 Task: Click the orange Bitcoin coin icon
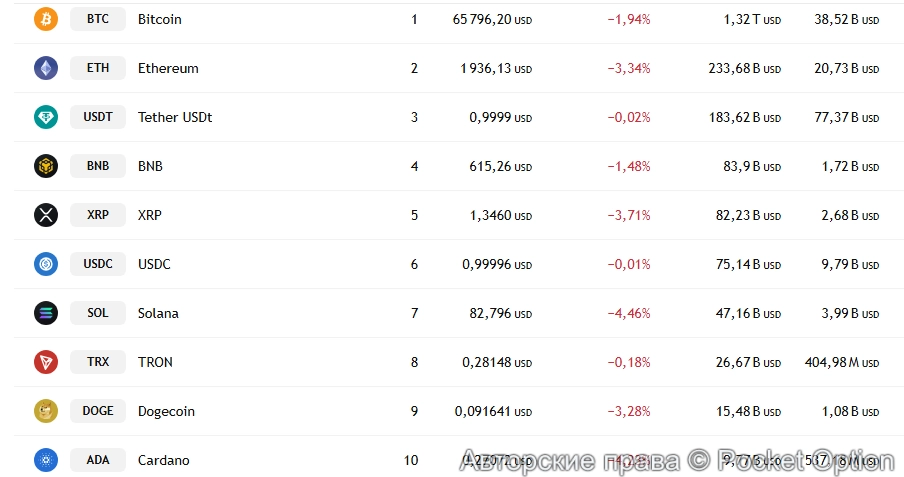(x=46, y=19)
